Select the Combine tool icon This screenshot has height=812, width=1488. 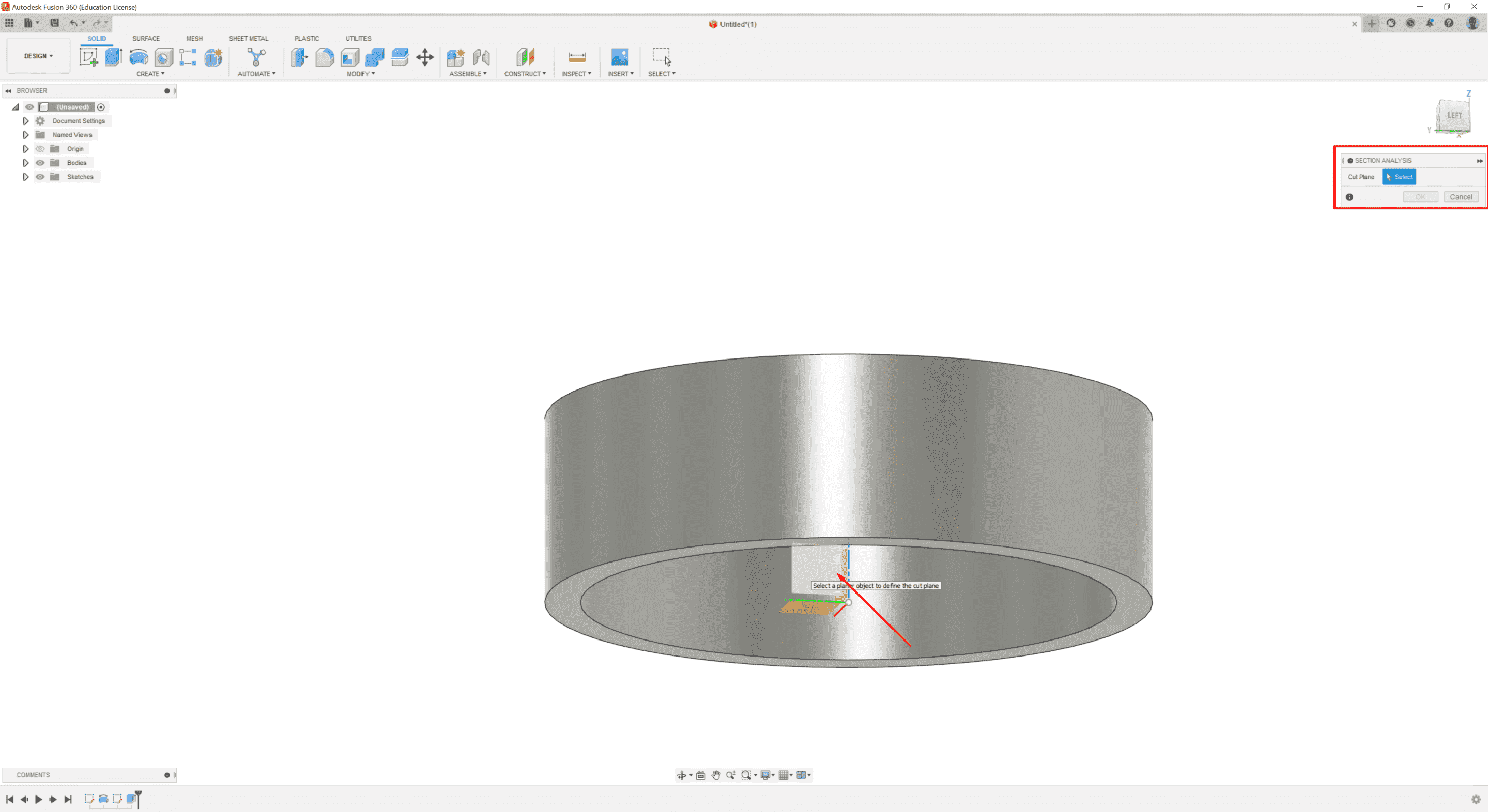pyautogui.click(x=374, y=56)
